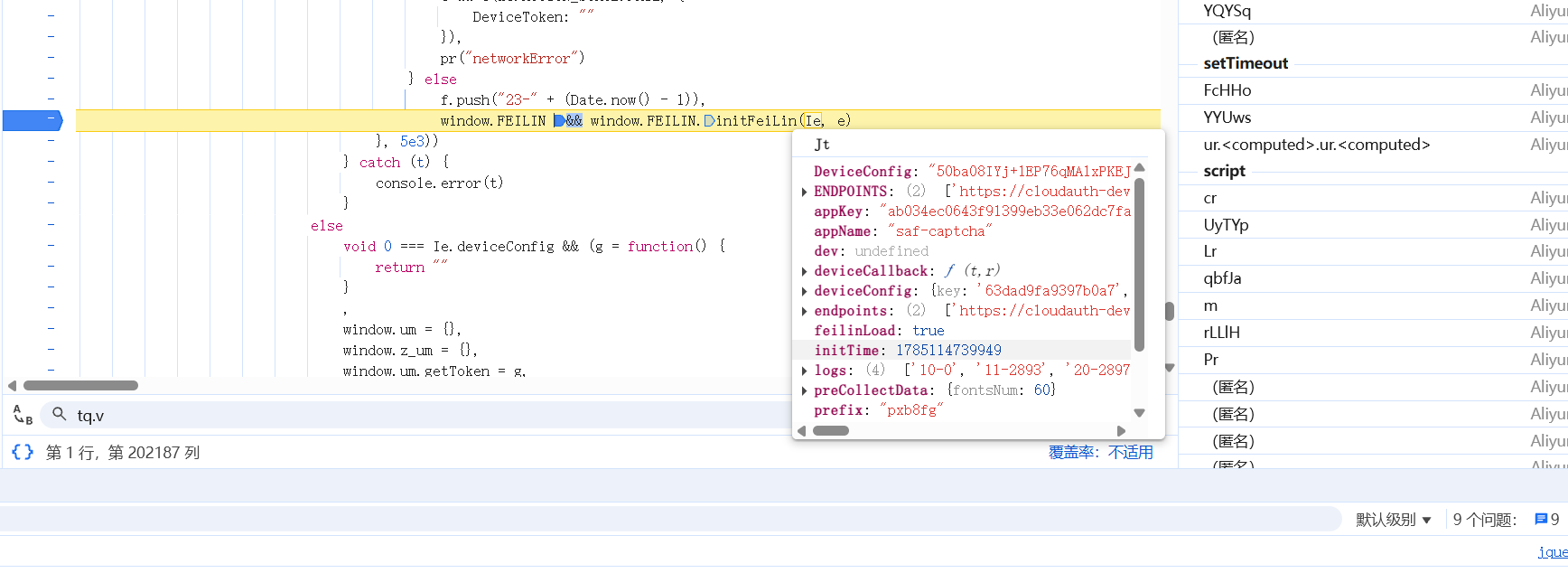Click the inline breakpoint marker before initFeiLin

[x=709, y=120]
